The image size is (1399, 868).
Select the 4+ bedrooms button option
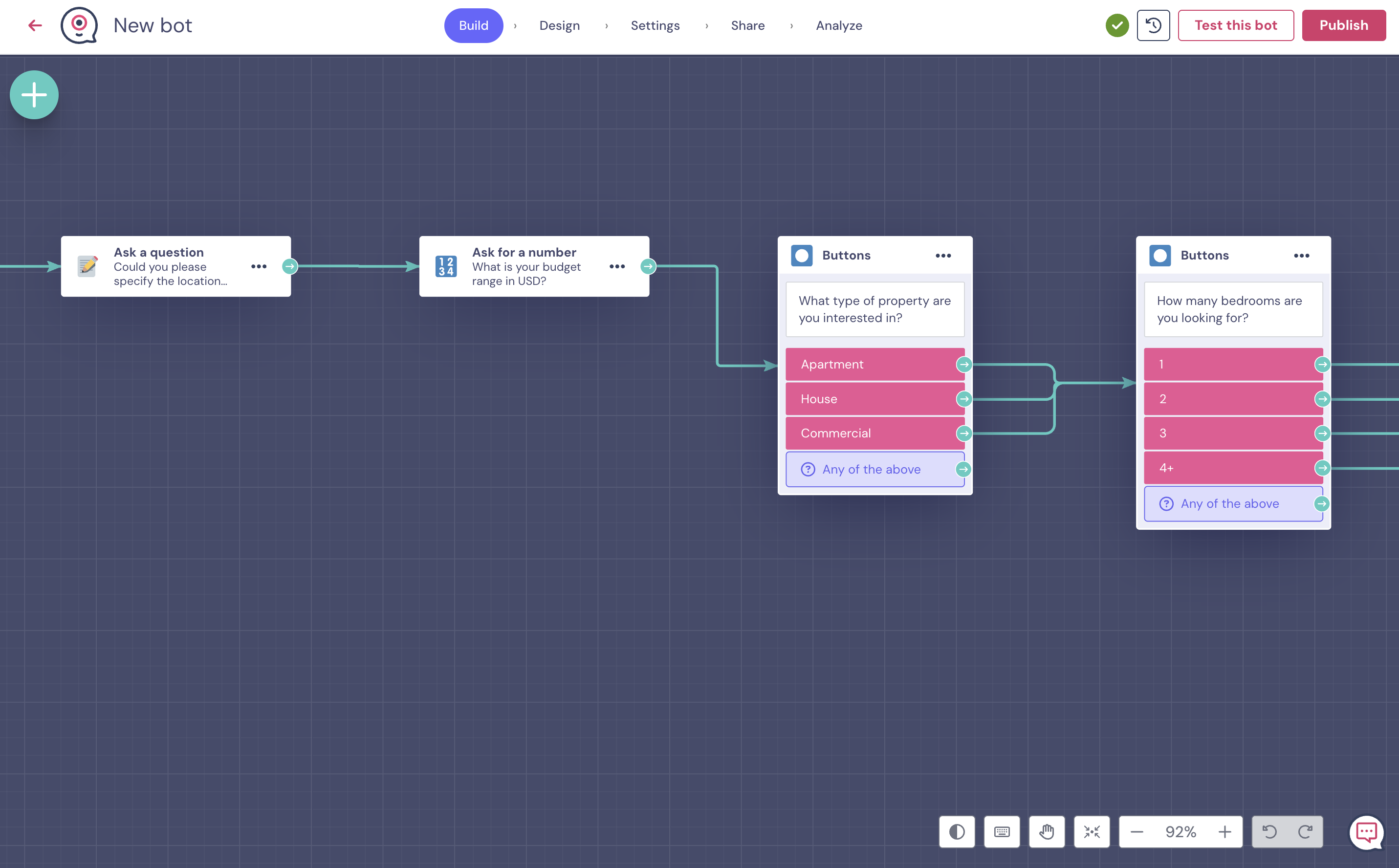click(x=1233, y=468)
